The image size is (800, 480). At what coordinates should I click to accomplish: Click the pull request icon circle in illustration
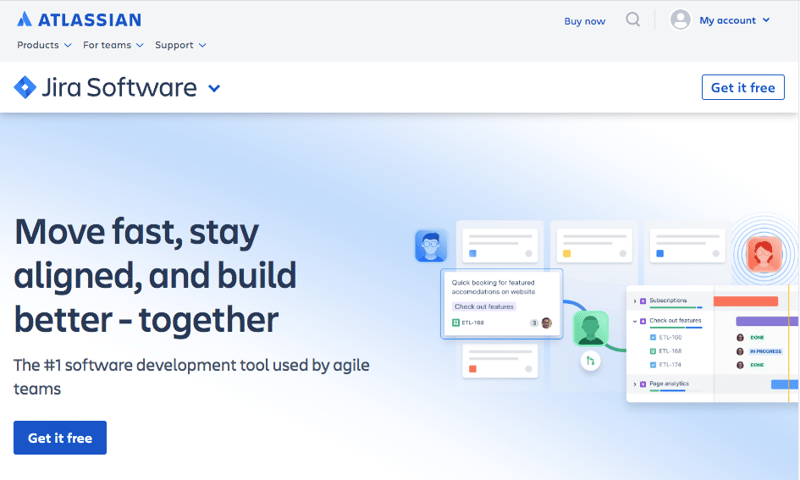[590, 361]
